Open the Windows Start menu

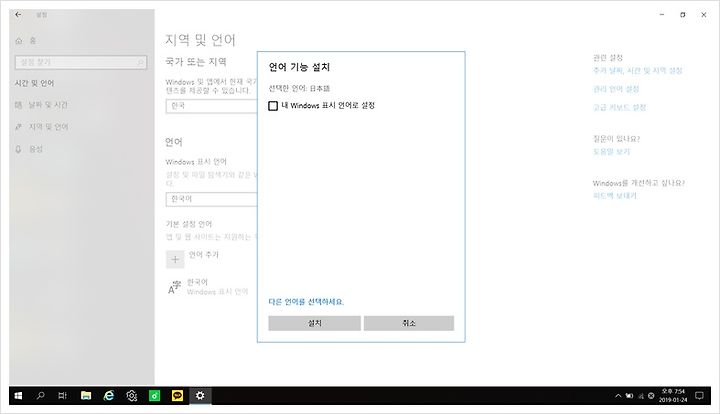18,396
